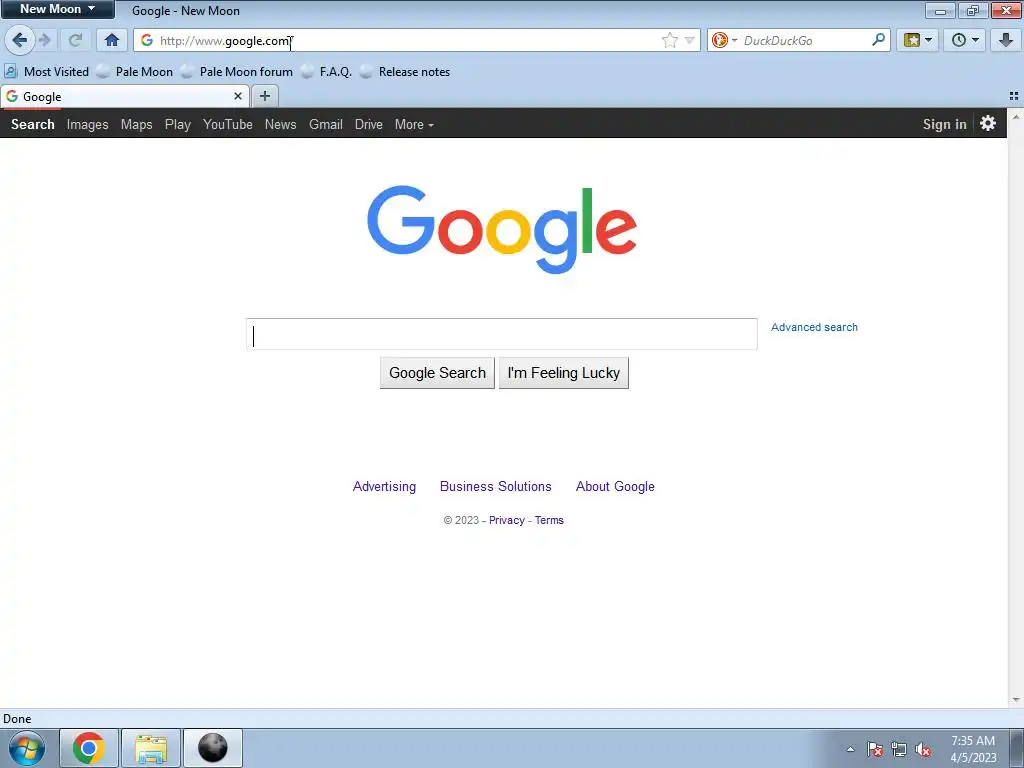Click Sign in
The image size is (1024, 768).
point(944,124)
